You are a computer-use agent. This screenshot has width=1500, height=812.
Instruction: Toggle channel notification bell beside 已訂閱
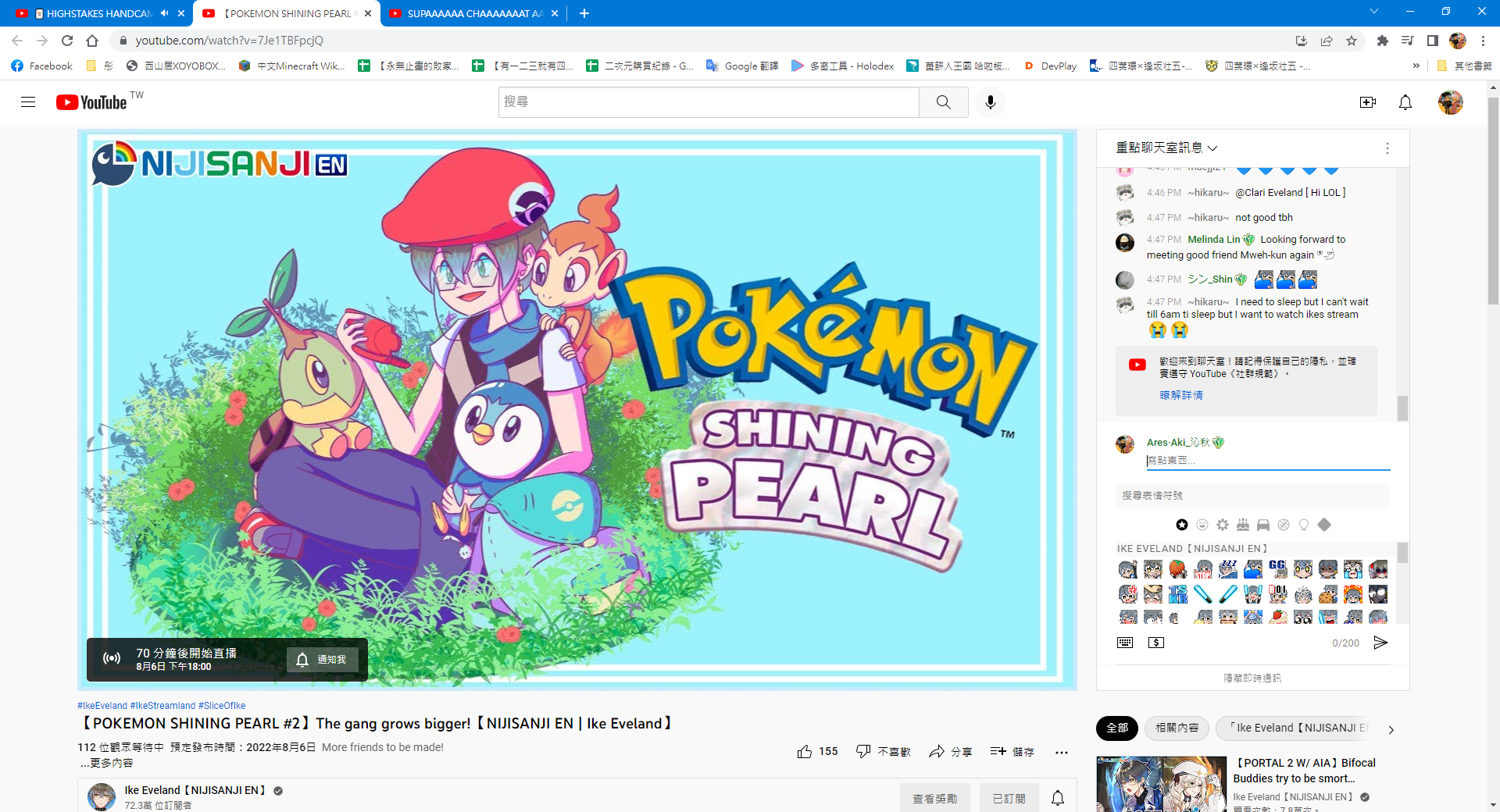(1058, 798)
